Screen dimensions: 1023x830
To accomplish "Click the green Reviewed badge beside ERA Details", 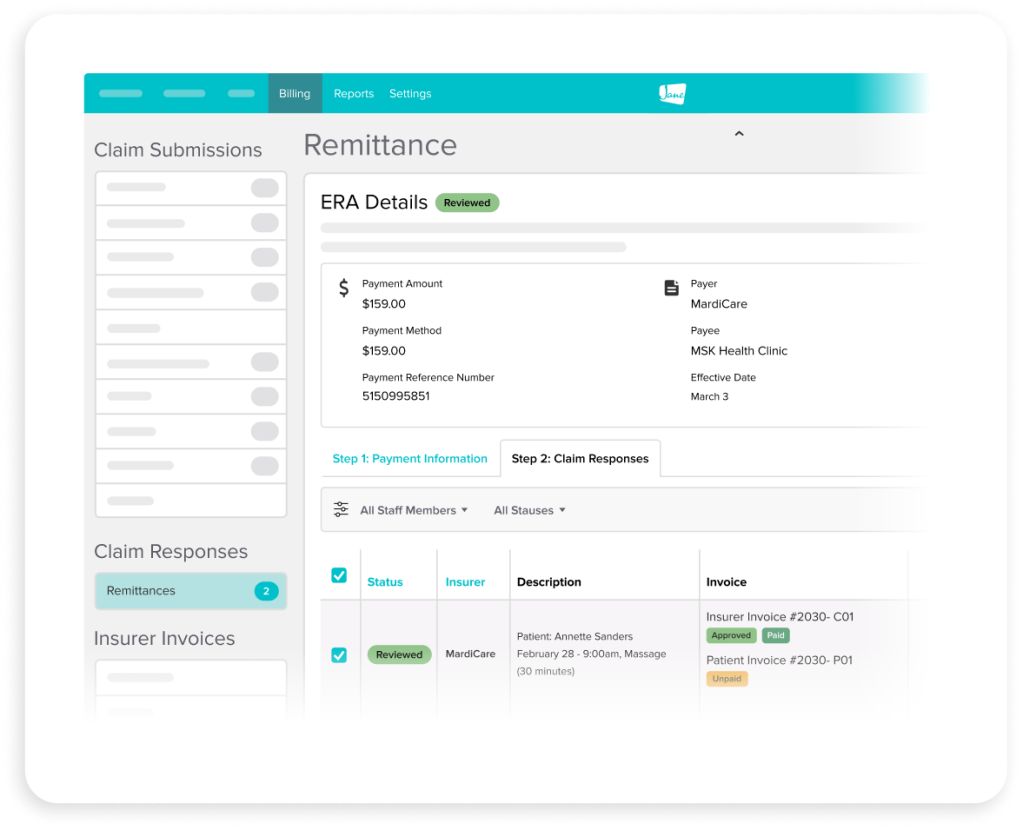I will pos(466,202).
